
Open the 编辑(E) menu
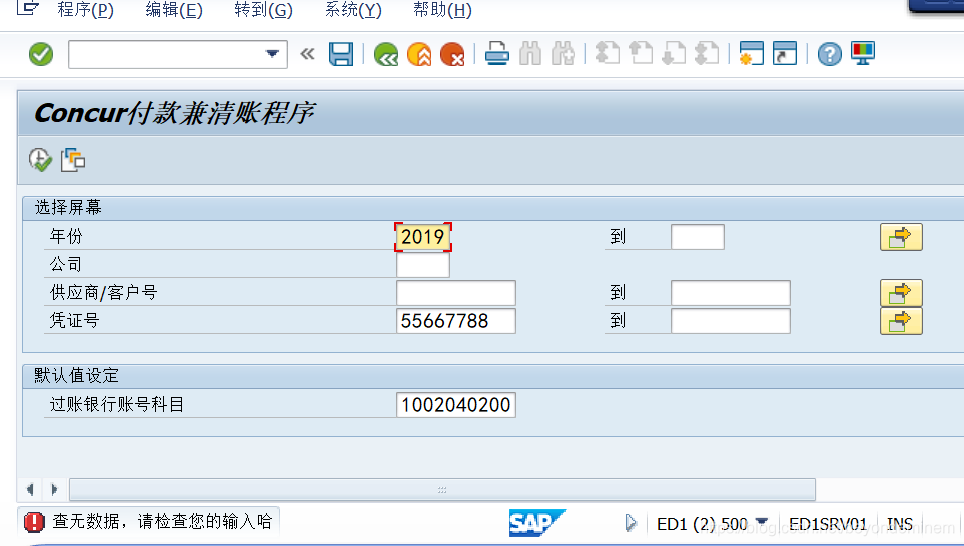pos(174,10)
